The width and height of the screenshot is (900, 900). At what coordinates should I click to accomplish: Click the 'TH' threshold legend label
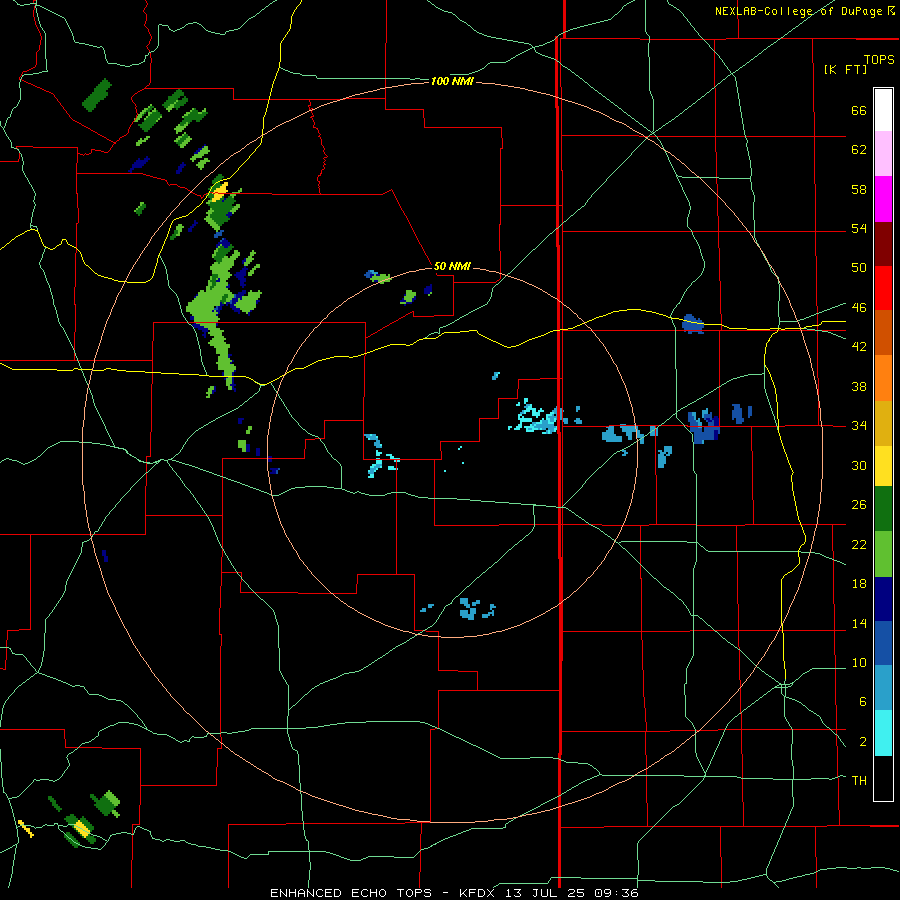[x=859, y=781]
